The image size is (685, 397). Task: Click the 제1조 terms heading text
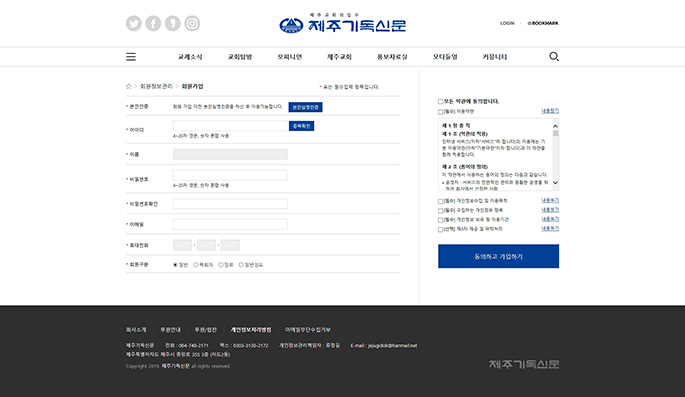coord(465,134)
